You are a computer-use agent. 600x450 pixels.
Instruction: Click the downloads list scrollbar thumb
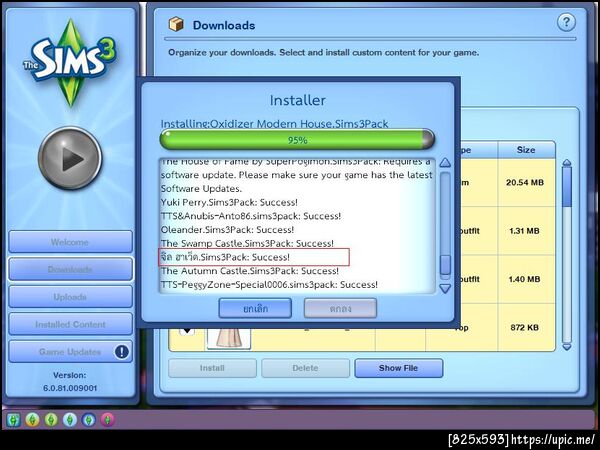click(x=567, y=186)
